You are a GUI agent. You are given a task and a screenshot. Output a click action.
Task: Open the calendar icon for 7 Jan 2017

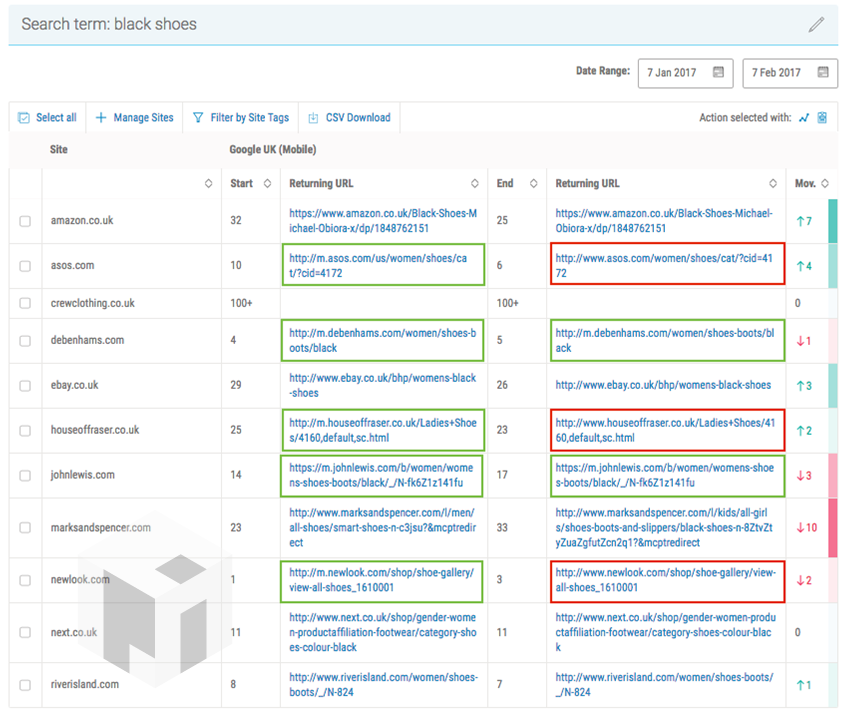718,73
